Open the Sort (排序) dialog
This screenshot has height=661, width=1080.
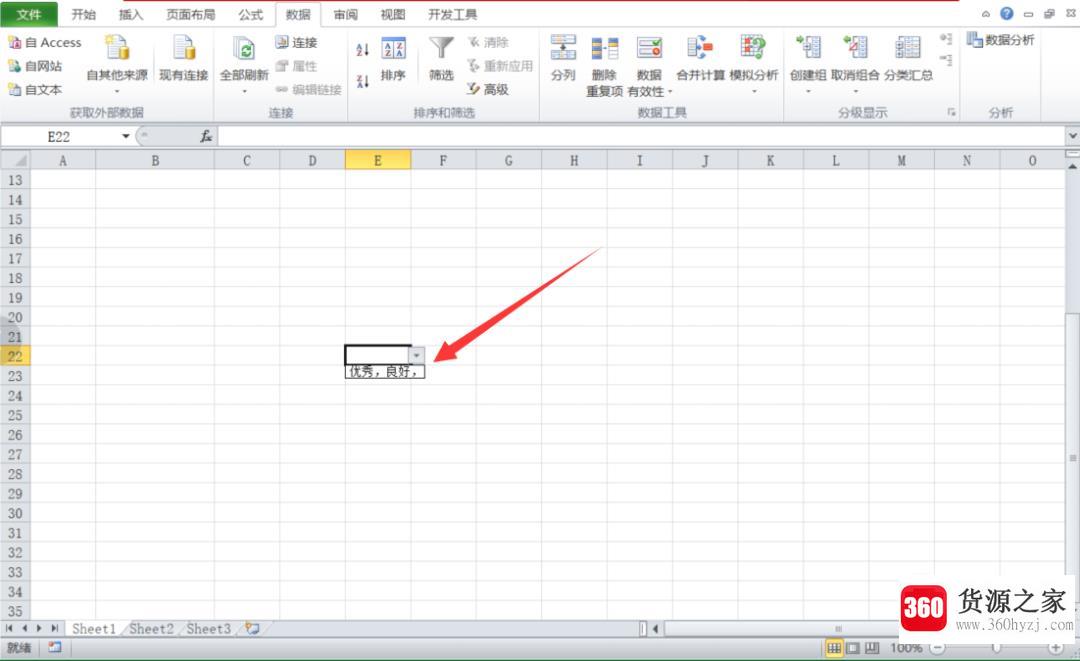point(393,59)
